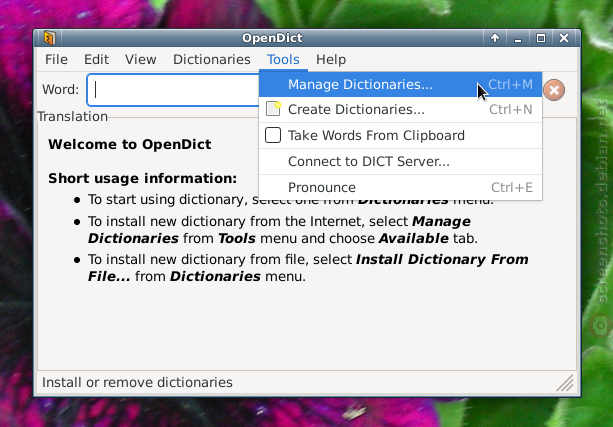Choose Connect to DICT Server...
Image resolution: width=613 pixels, height=427 pixels.
tap(400, 161)
